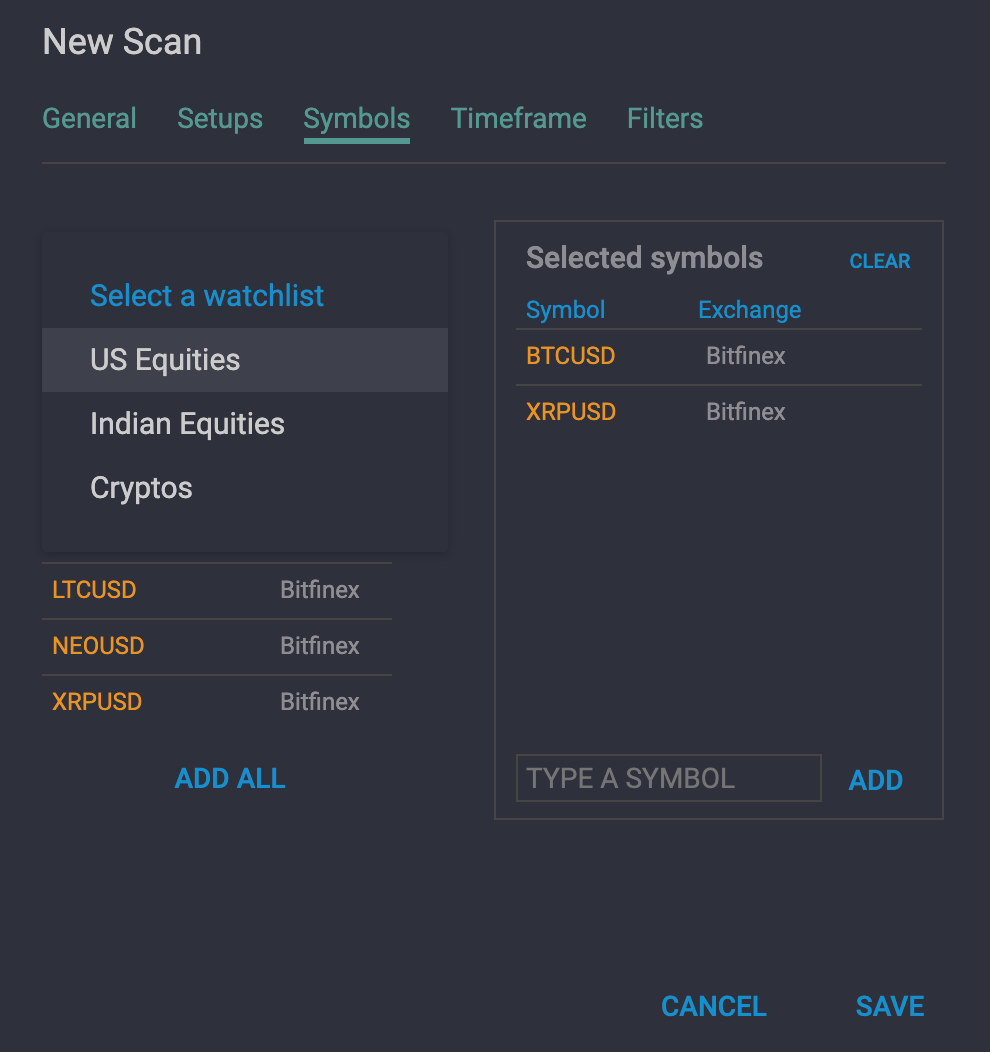Add LTCUSD from the watchlist
990x1052 pixels.
(94, 590)
